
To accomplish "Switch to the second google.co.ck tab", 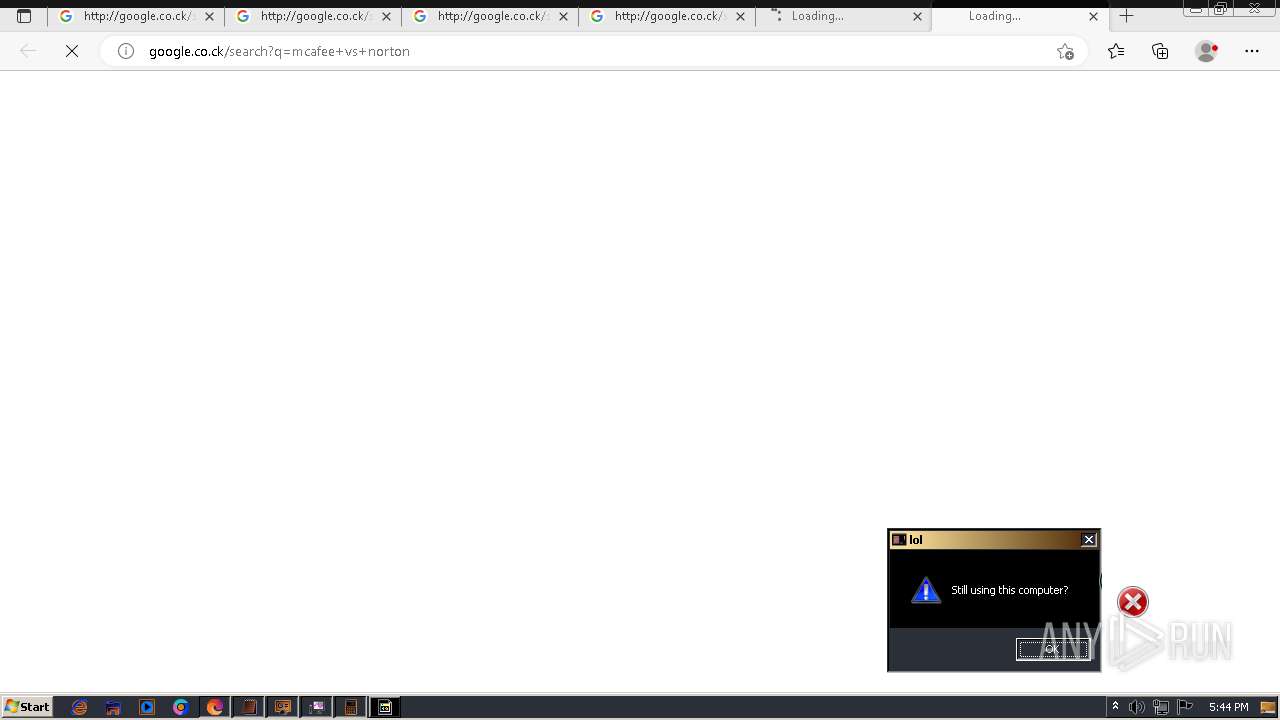I will (312, 16).
